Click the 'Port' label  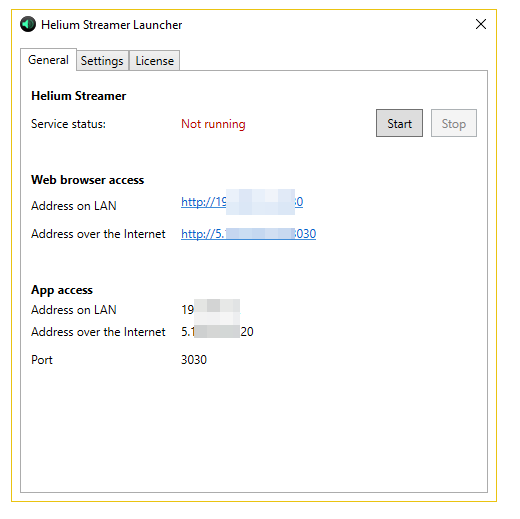point(42,360)
